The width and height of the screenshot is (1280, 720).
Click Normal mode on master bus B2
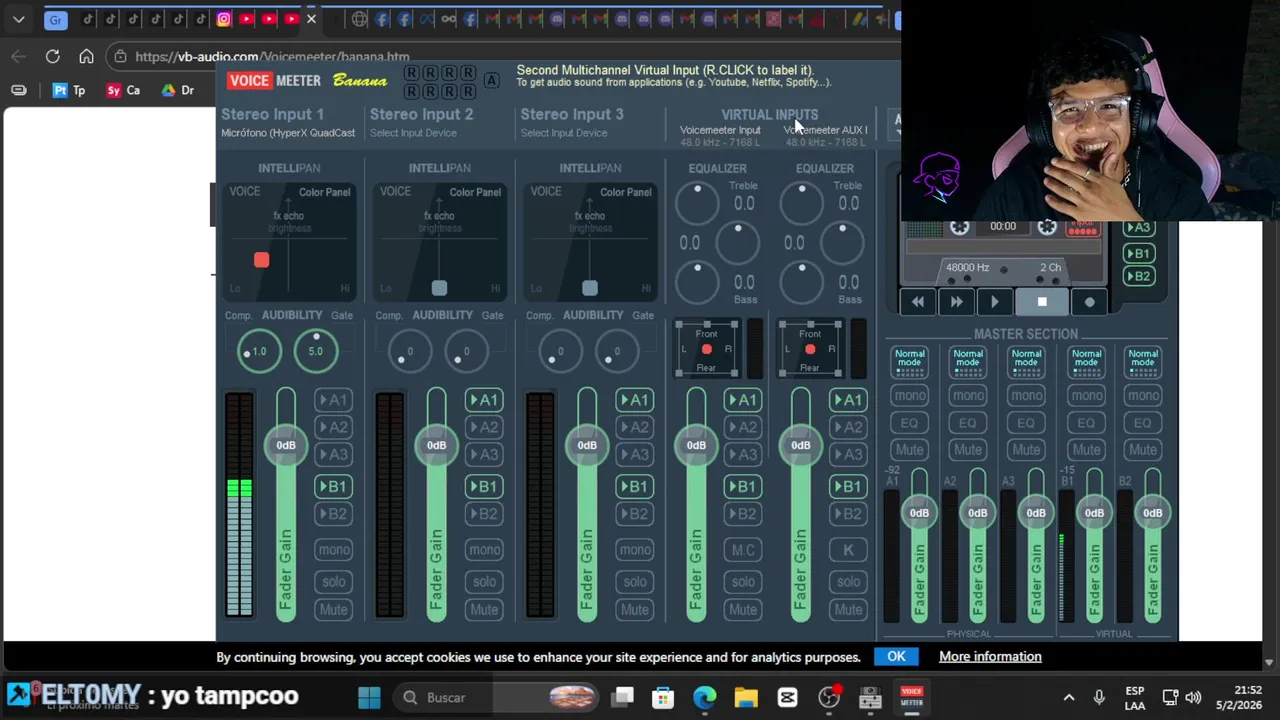click(x=1143, y=363)
